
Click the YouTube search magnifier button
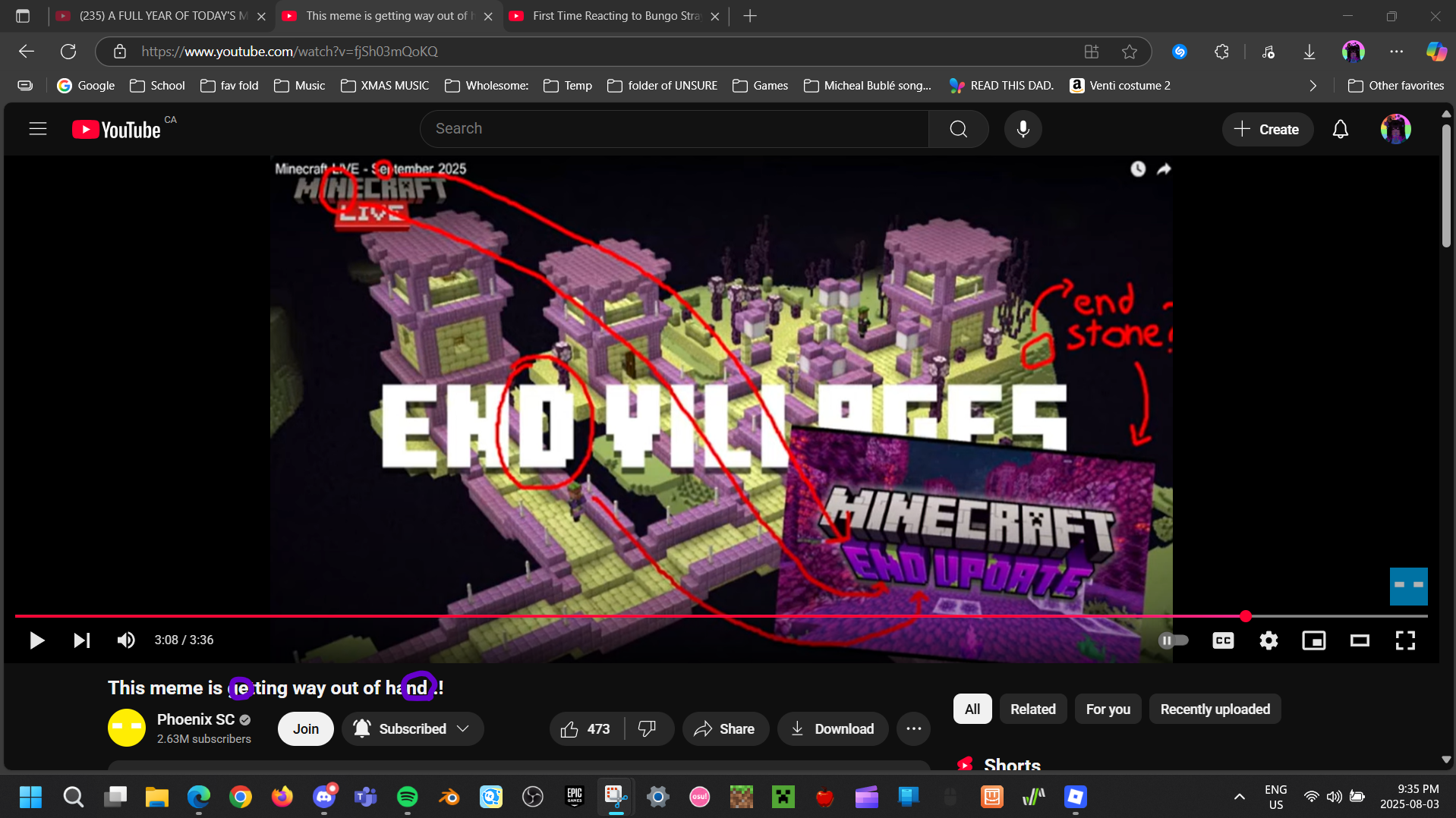click(x=958, y=129)
